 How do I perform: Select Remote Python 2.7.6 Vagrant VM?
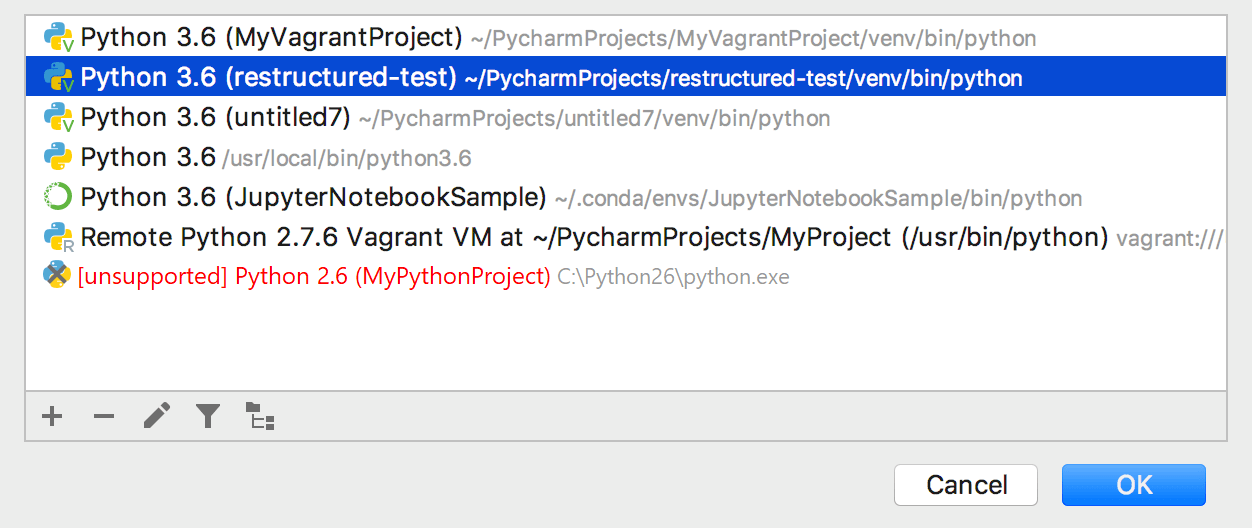click(x=594, y=237)
